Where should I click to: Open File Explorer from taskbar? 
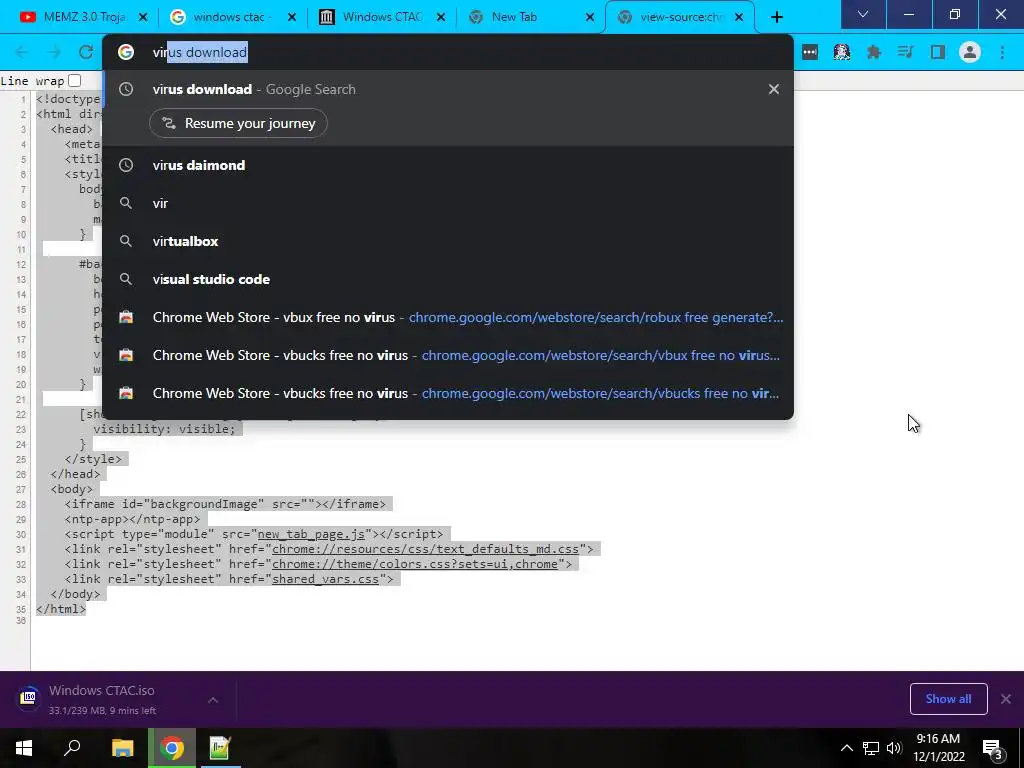pos(122,748)
